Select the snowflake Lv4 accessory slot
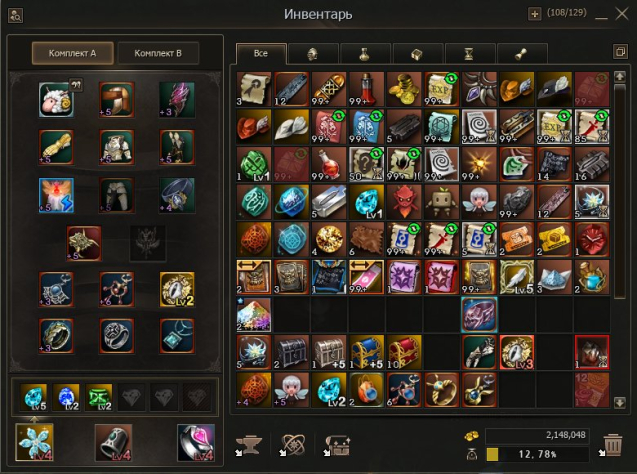The image size is (637, 474). 34,442
